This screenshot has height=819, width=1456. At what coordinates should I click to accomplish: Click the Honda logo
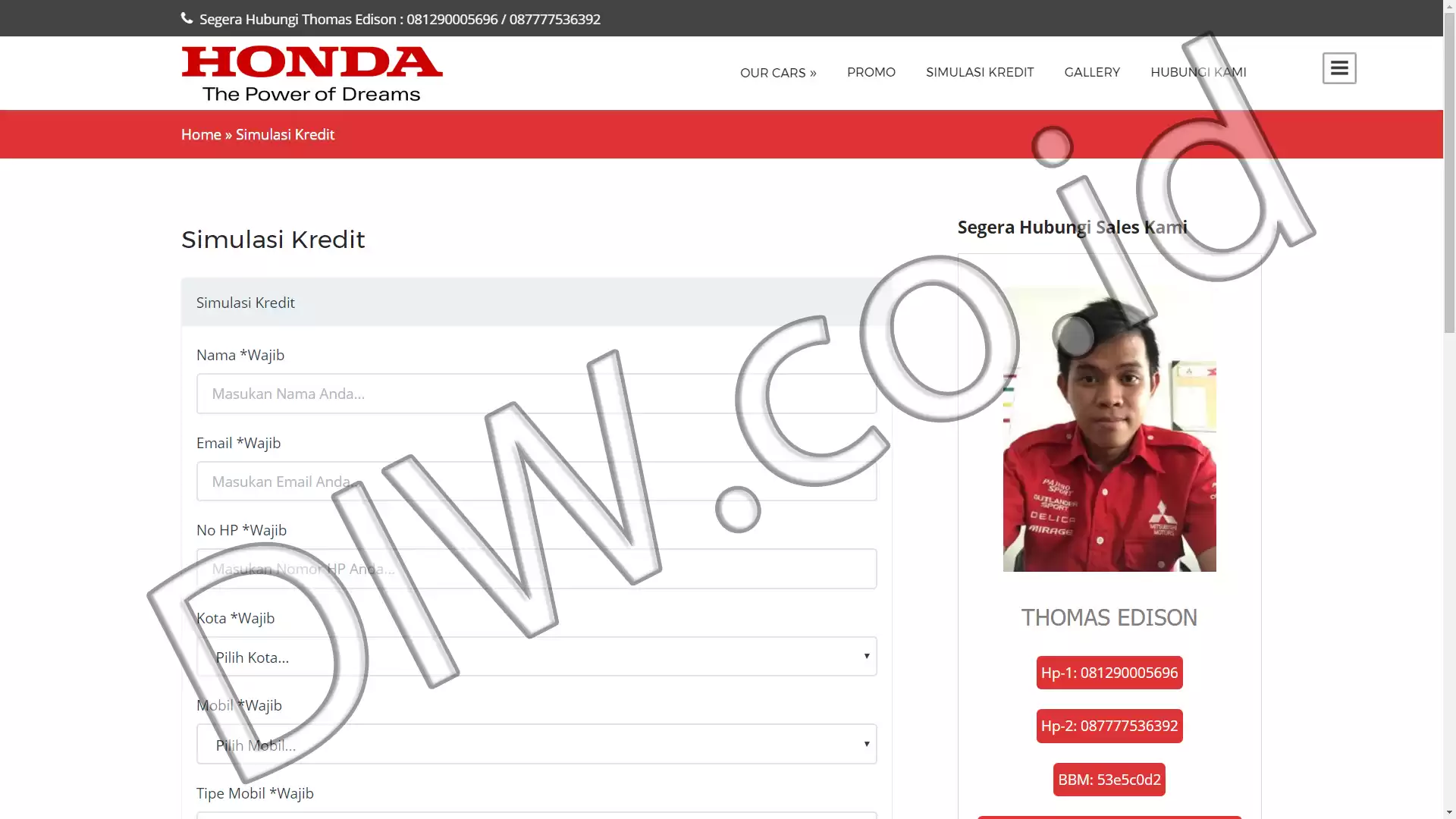(312, 74)
